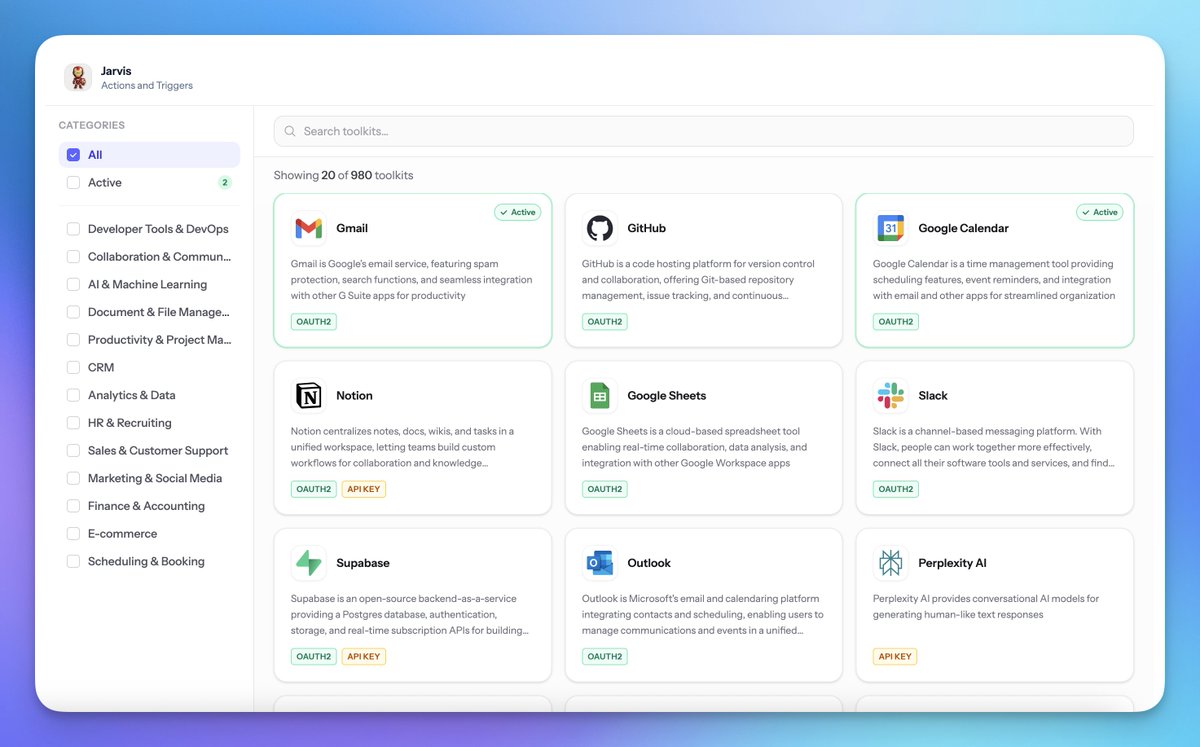This screenshot has height=747, width=1200.
Task: Click the Google Calendar logo icon
Action: tap(890, 229)
